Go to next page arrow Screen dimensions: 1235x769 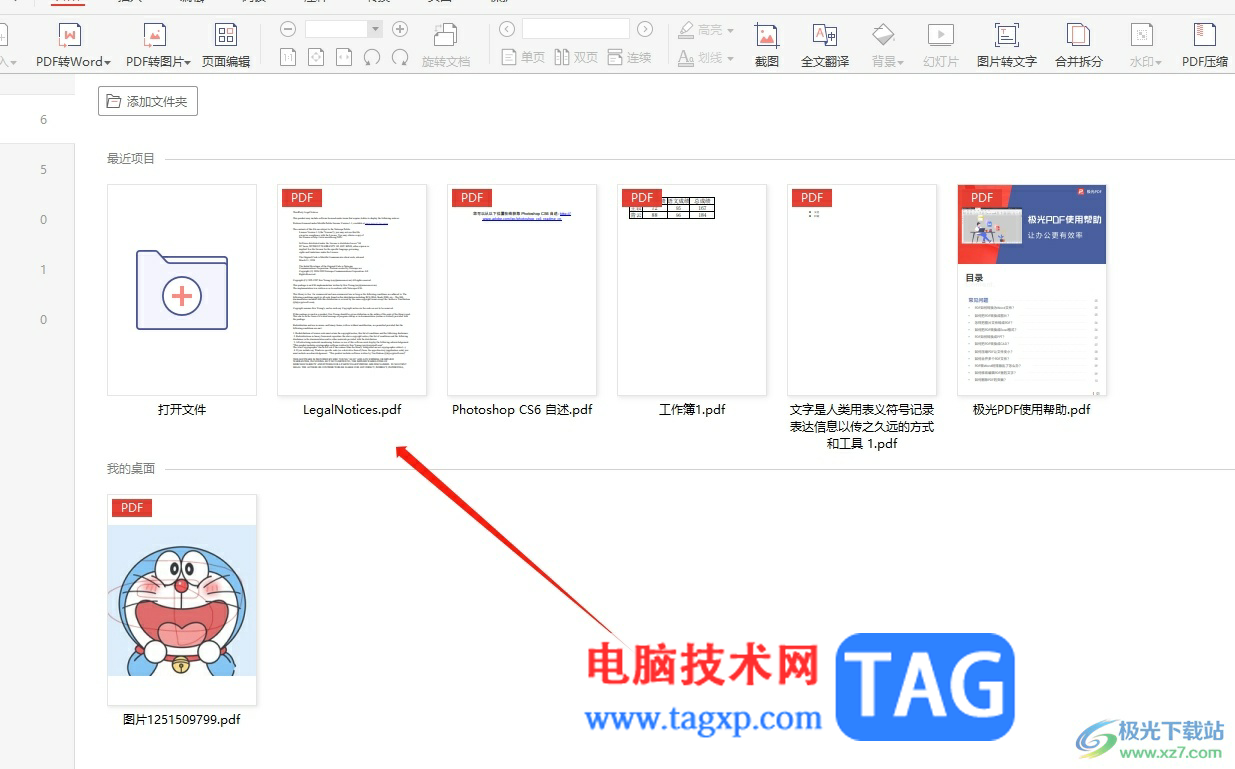click(645, 29)
